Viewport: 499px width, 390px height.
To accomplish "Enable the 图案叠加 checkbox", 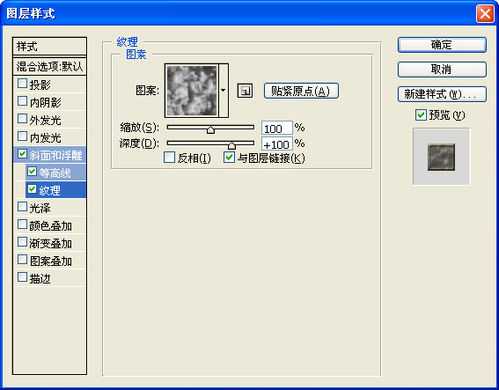I will [22, 259].
